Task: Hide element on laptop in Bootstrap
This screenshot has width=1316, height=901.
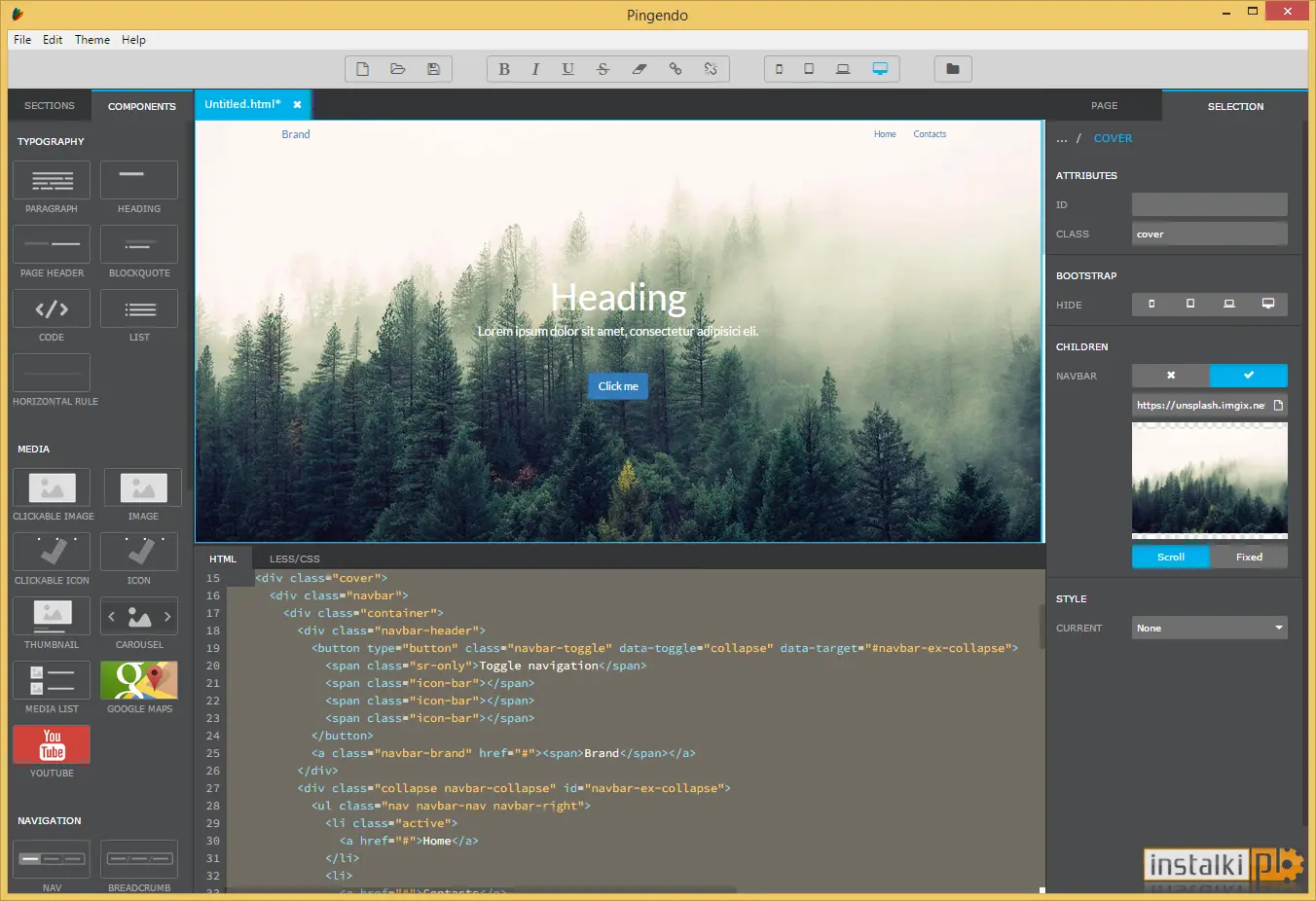Action: coord(1229,305)
